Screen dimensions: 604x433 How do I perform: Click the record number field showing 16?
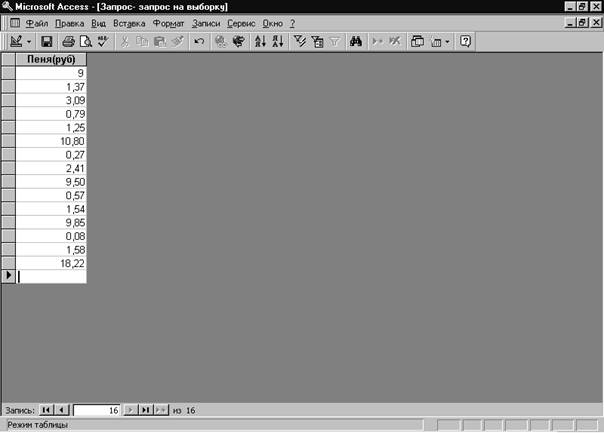coord(97,410)
